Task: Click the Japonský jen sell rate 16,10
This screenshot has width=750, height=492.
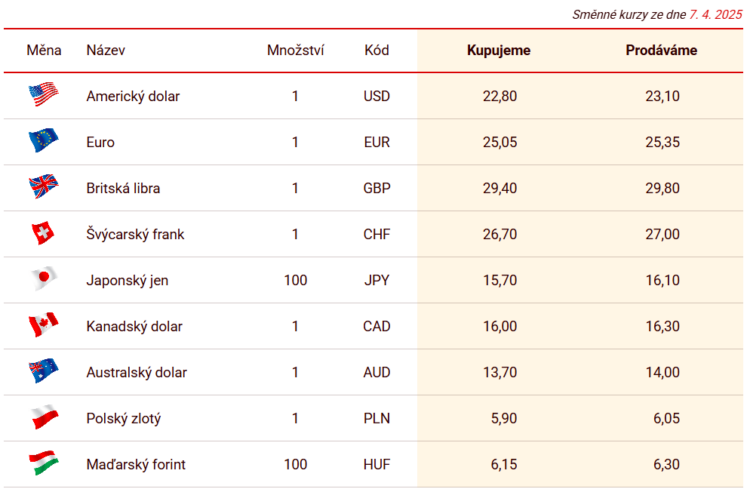Action: coord(662,280)
